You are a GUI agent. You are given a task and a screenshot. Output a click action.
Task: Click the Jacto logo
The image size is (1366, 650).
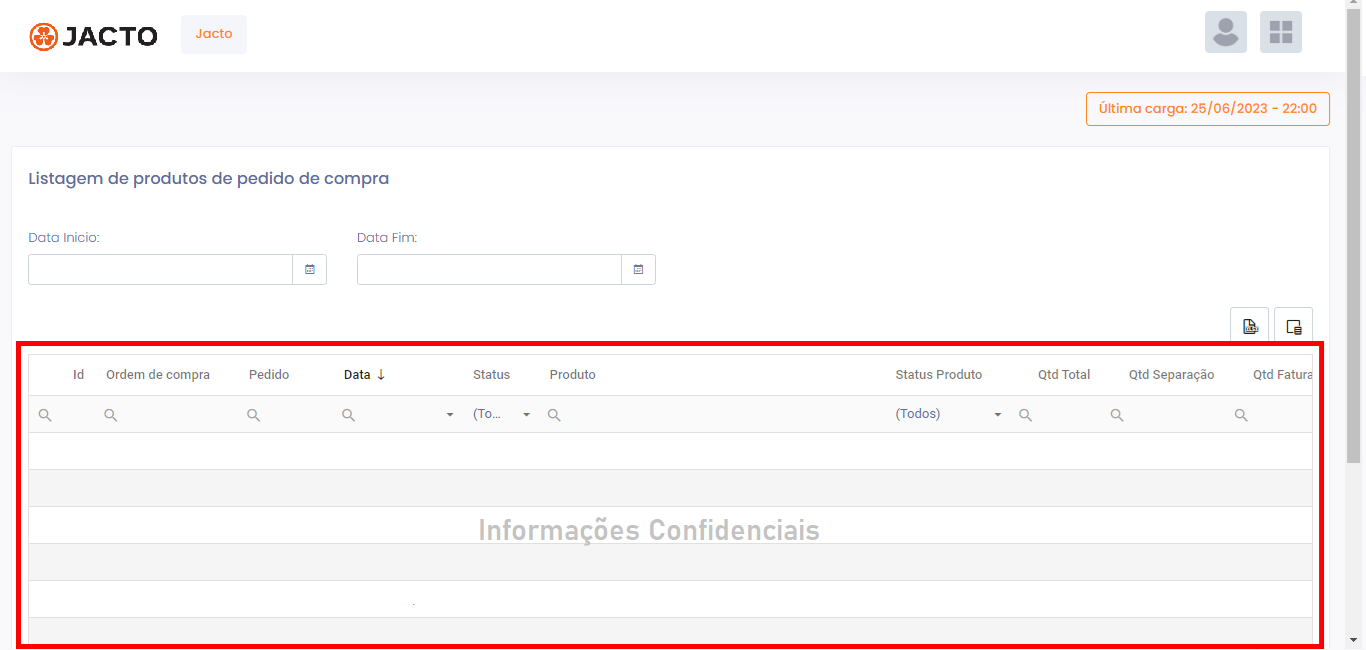pos(93,37)
